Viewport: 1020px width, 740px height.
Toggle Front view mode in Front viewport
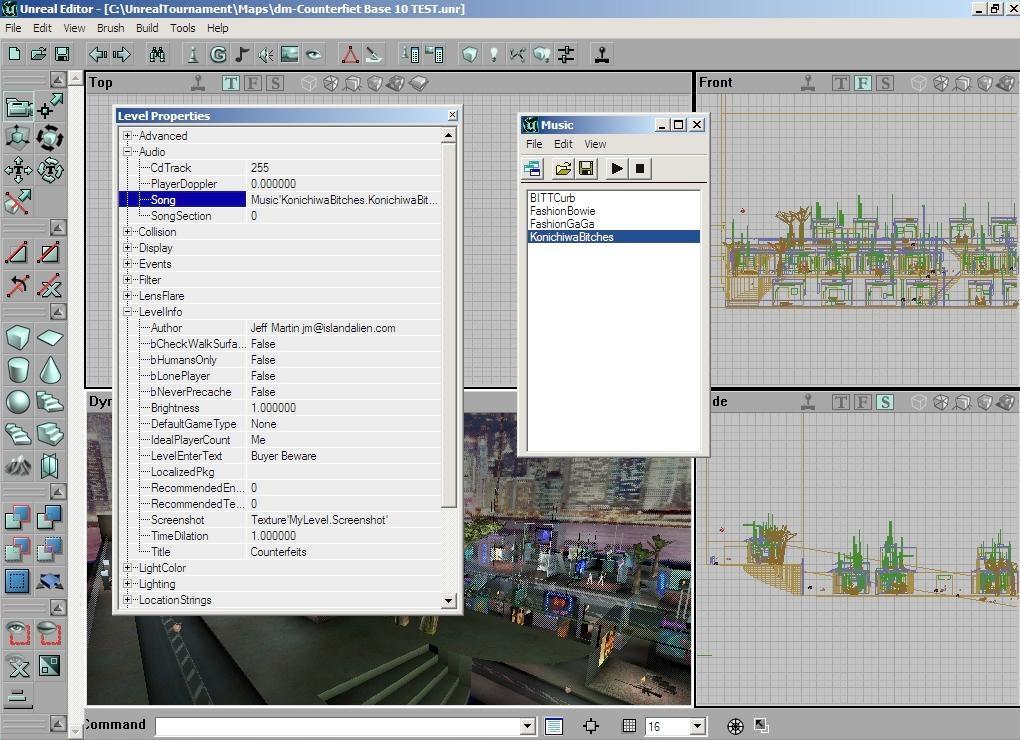coord(862,83)
